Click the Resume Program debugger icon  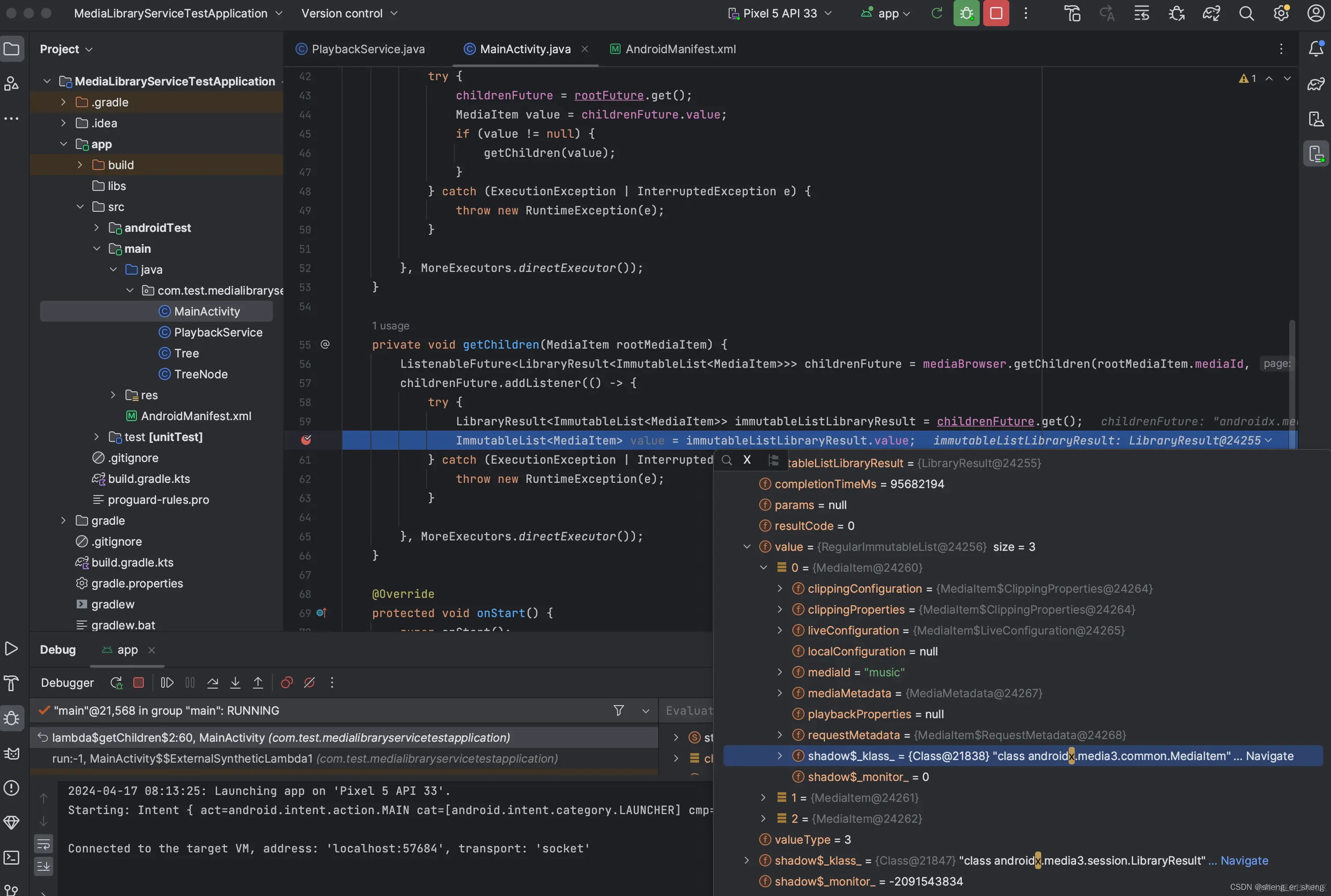pyautogui.click(x=167, y=682)
